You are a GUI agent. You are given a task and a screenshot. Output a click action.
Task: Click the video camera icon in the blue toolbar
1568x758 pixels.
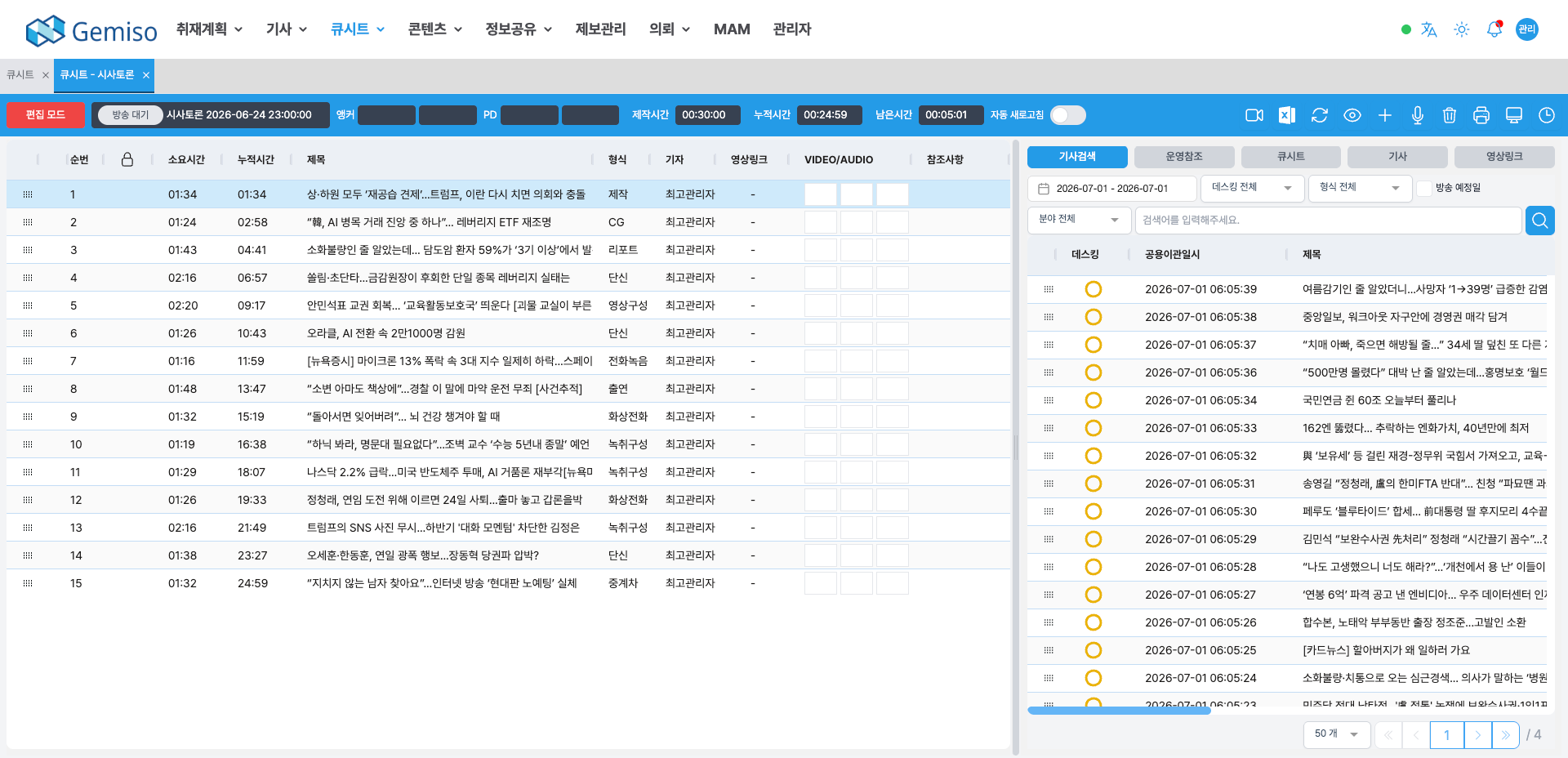click(1254, 115)
